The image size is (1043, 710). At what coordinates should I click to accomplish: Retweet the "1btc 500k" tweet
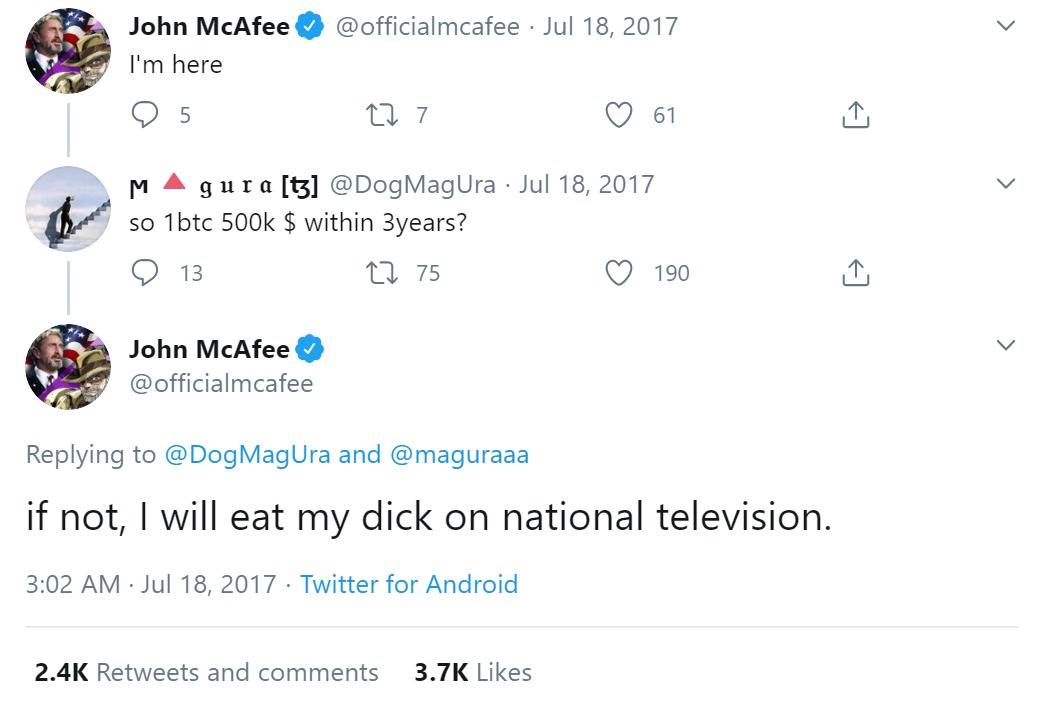pos(382,272)
